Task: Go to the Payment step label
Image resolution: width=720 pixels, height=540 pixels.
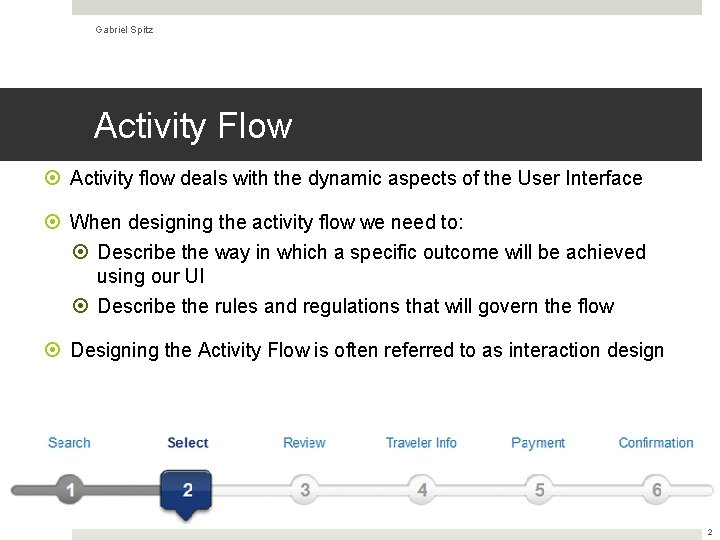Action: click(x=538, y=443)
